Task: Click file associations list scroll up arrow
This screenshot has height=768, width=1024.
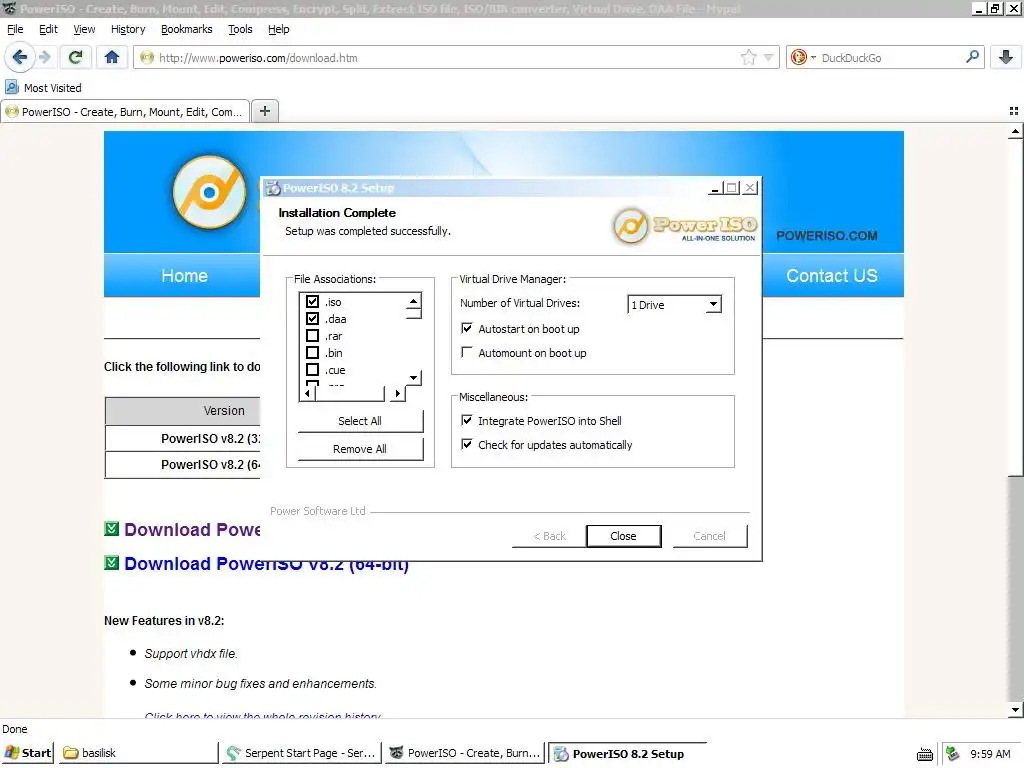Action: pos(413,300)
